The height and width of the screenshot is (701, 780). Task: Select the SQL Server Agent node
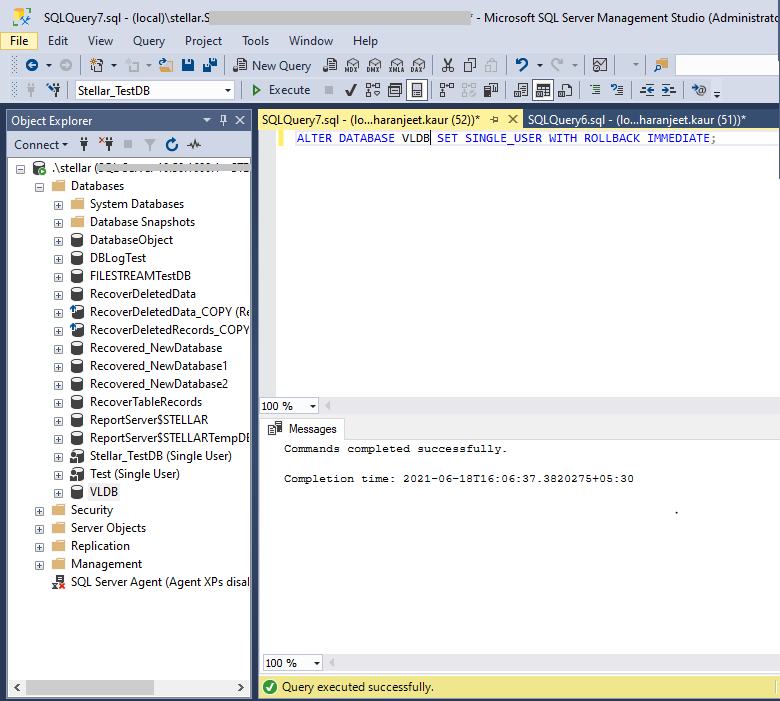(x=159, y=582)
